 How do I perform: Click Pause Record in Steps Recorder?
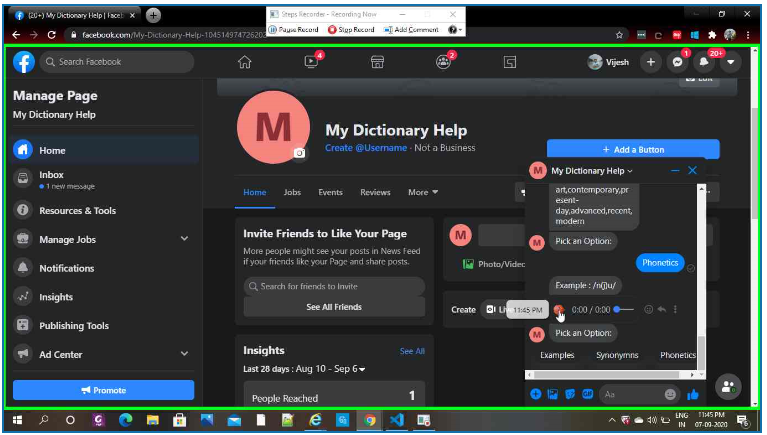[294, 29]
